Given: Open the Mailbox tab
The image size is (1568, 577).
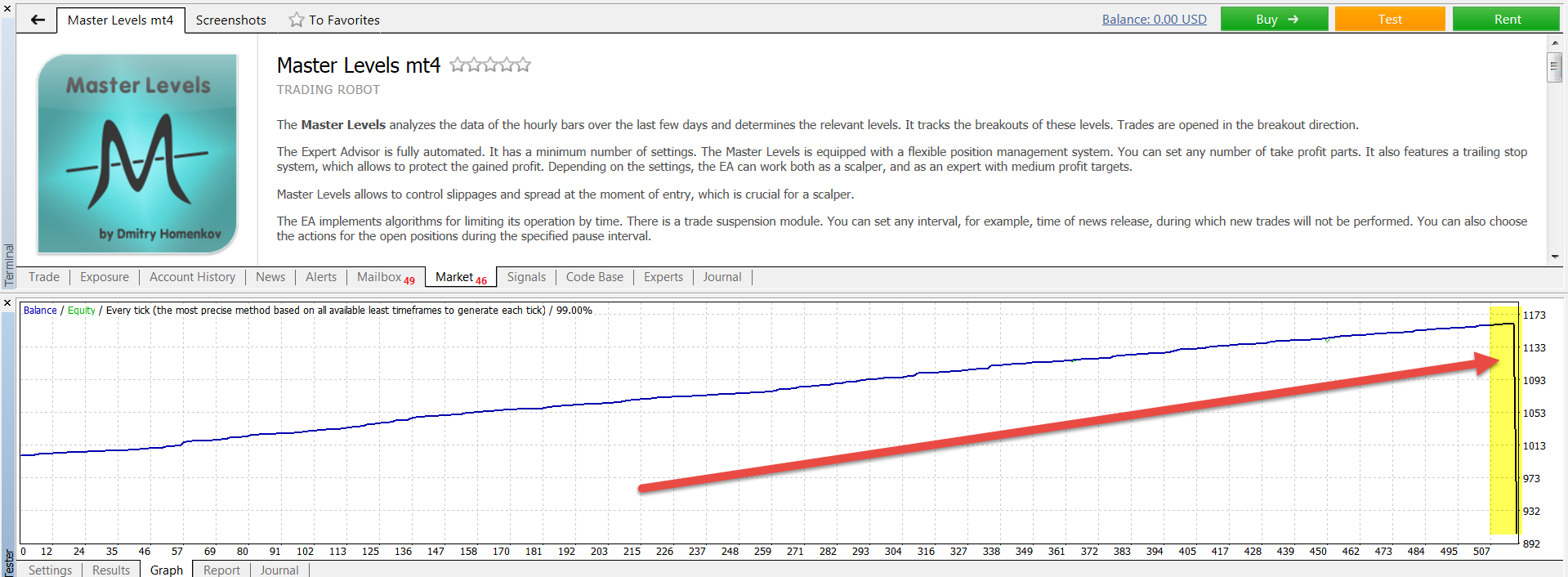Looking at the screenshot, I should point(386,277).
